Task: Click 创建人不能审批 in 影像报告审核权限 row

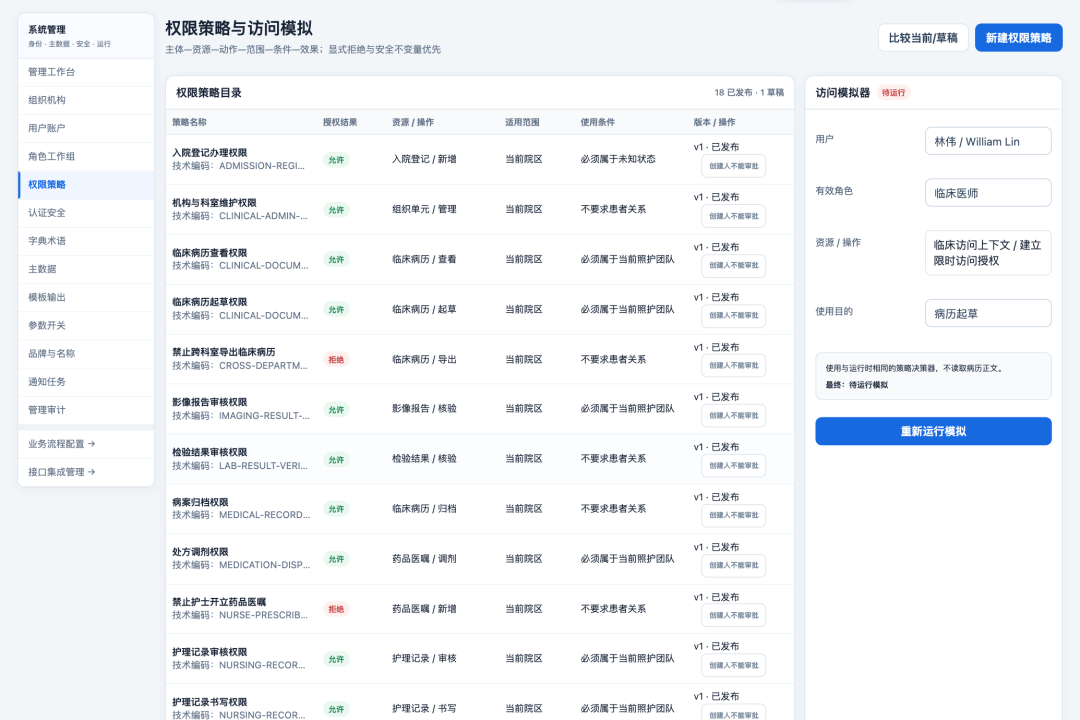Action: click(734, 416)
